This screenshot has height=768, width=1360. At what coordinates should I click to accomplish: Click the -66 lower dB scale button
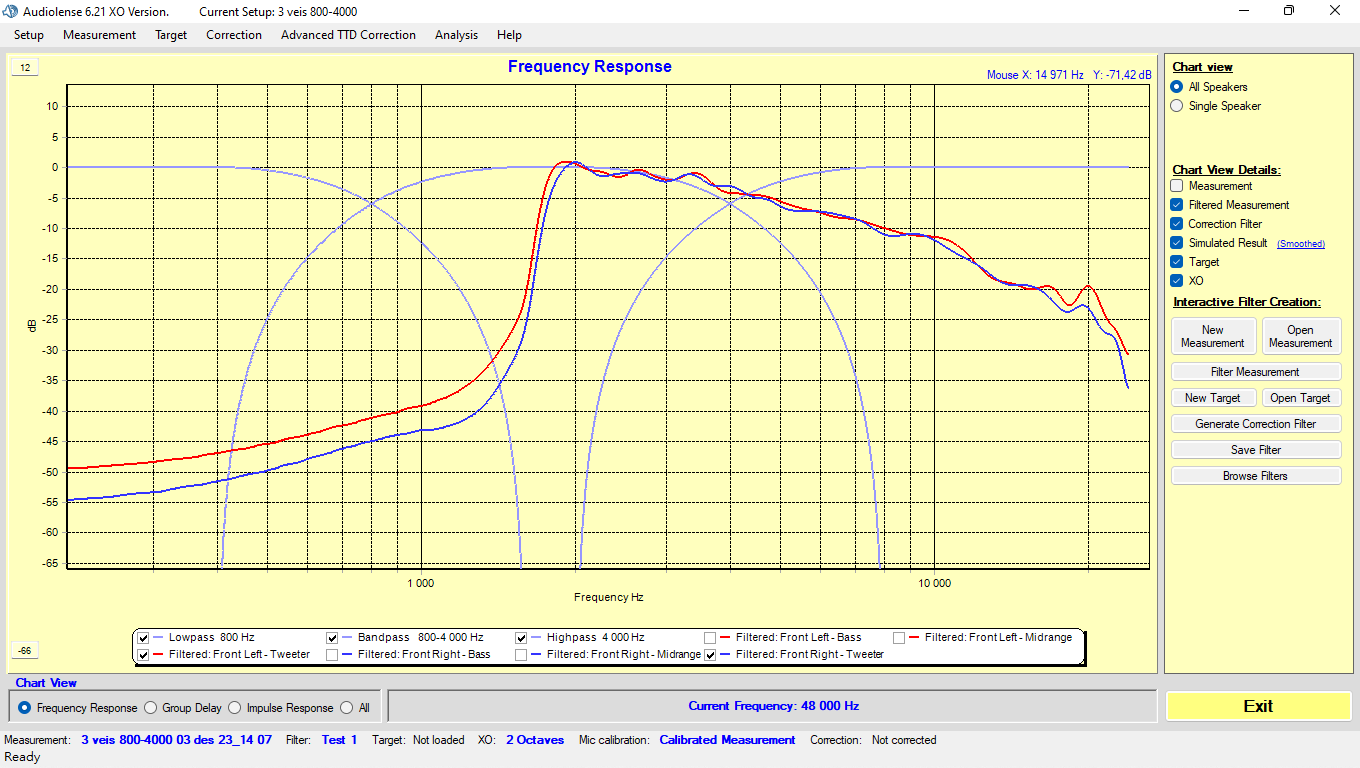coord(25,651)
